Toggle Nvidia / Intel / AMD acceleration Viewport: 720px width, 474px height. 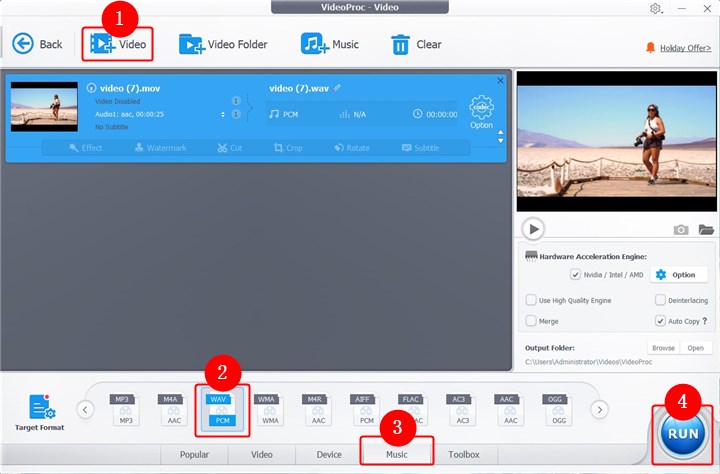(575, 275)
